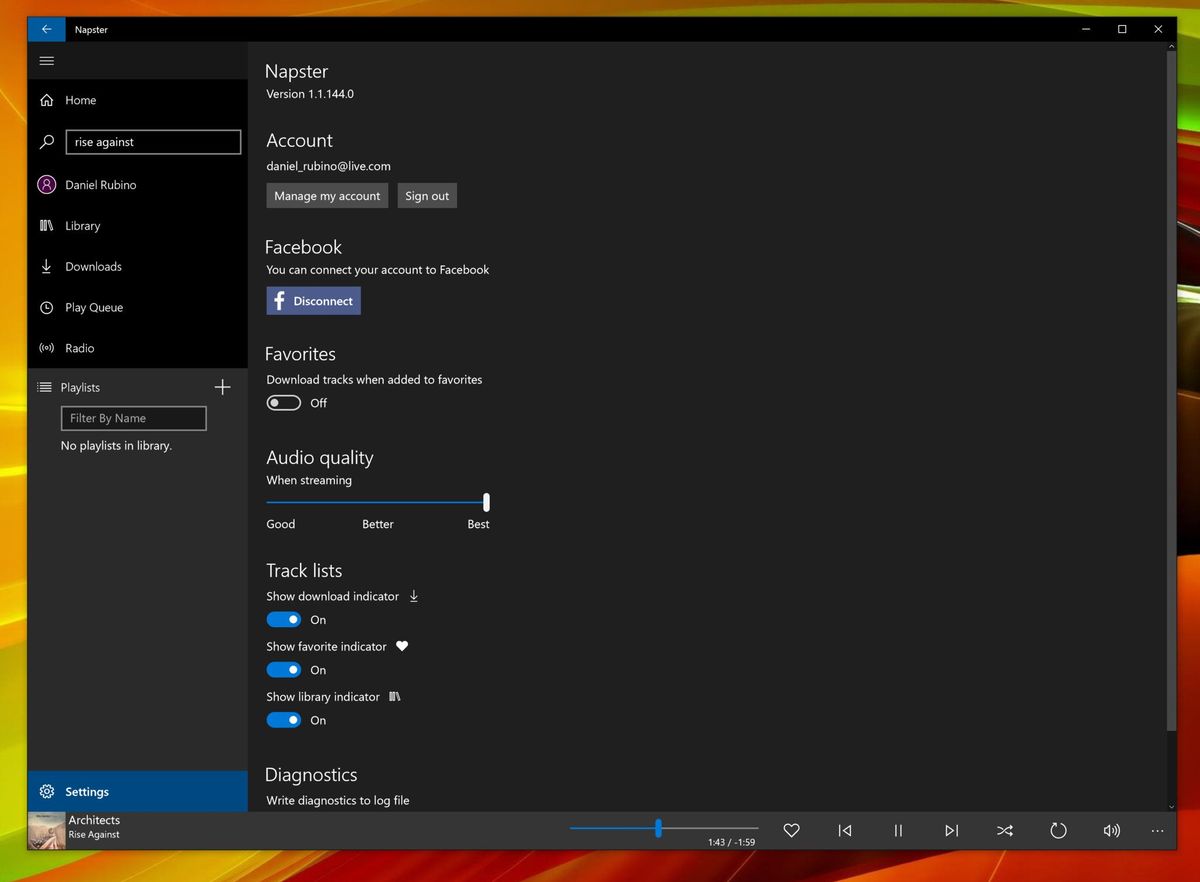Toggle download tracks when added to favorites

point(283,402)
